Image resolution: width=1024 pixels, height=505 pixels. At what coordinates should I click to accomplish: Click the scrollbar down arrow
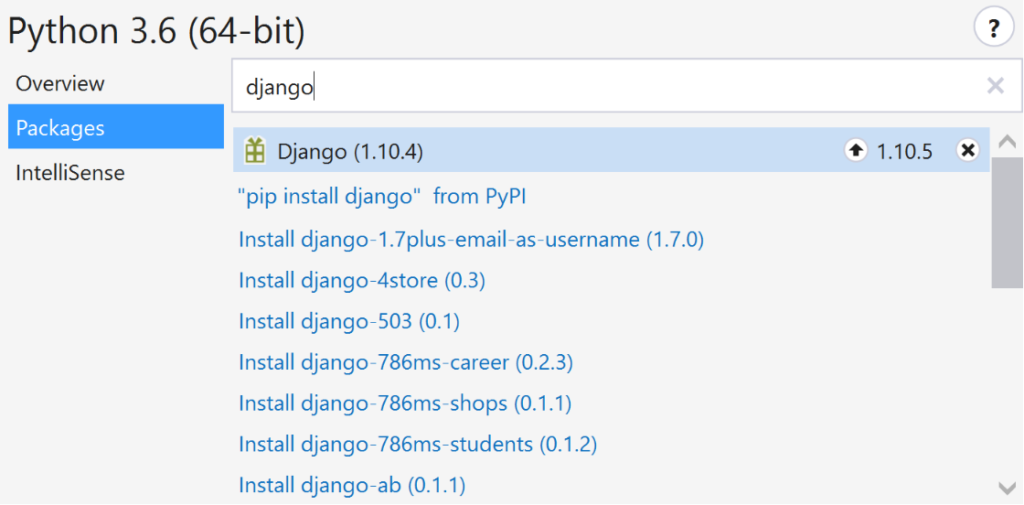(x=1007, y=487)
